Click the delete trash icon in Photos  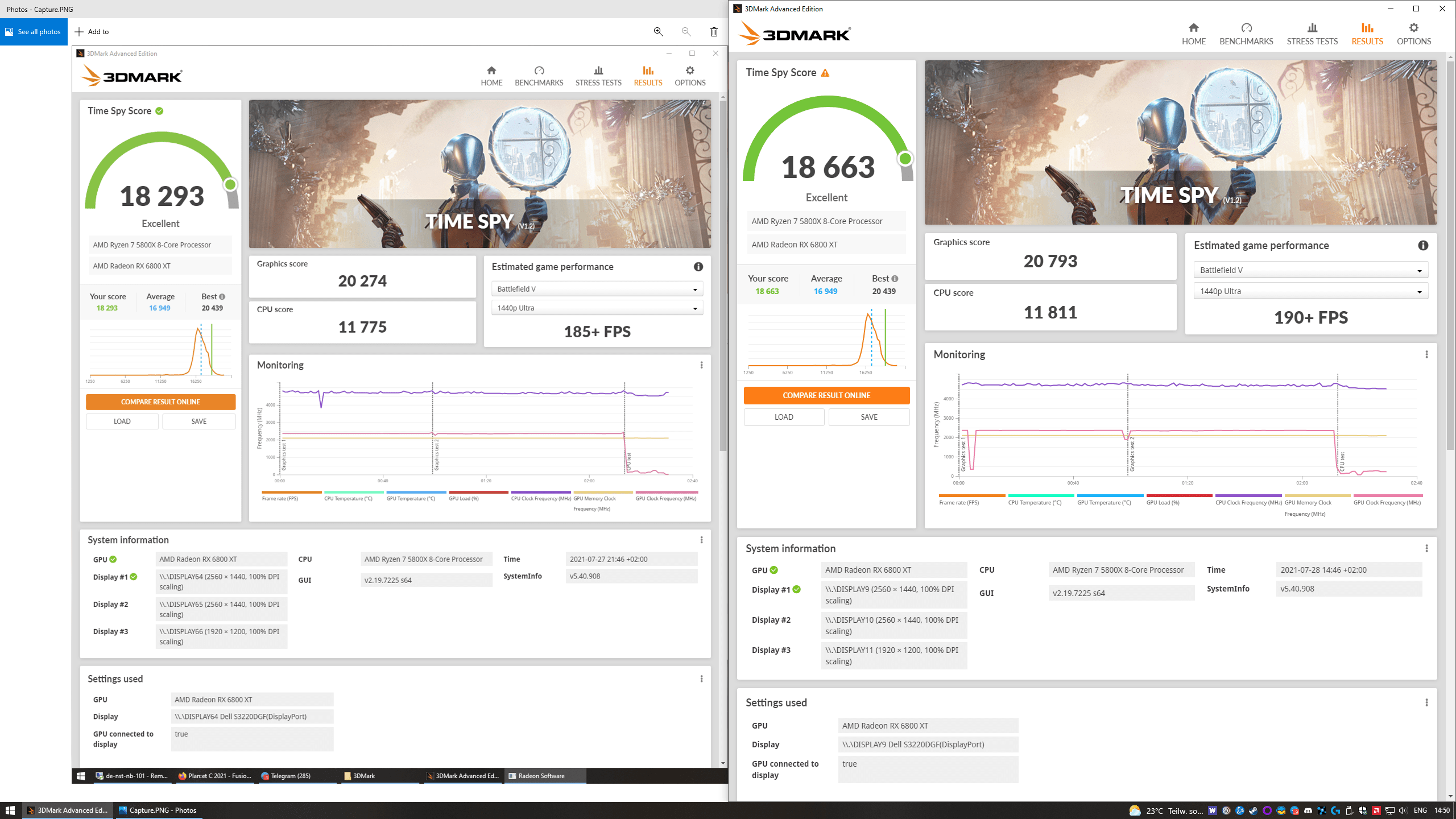click(x=714, y=32)
